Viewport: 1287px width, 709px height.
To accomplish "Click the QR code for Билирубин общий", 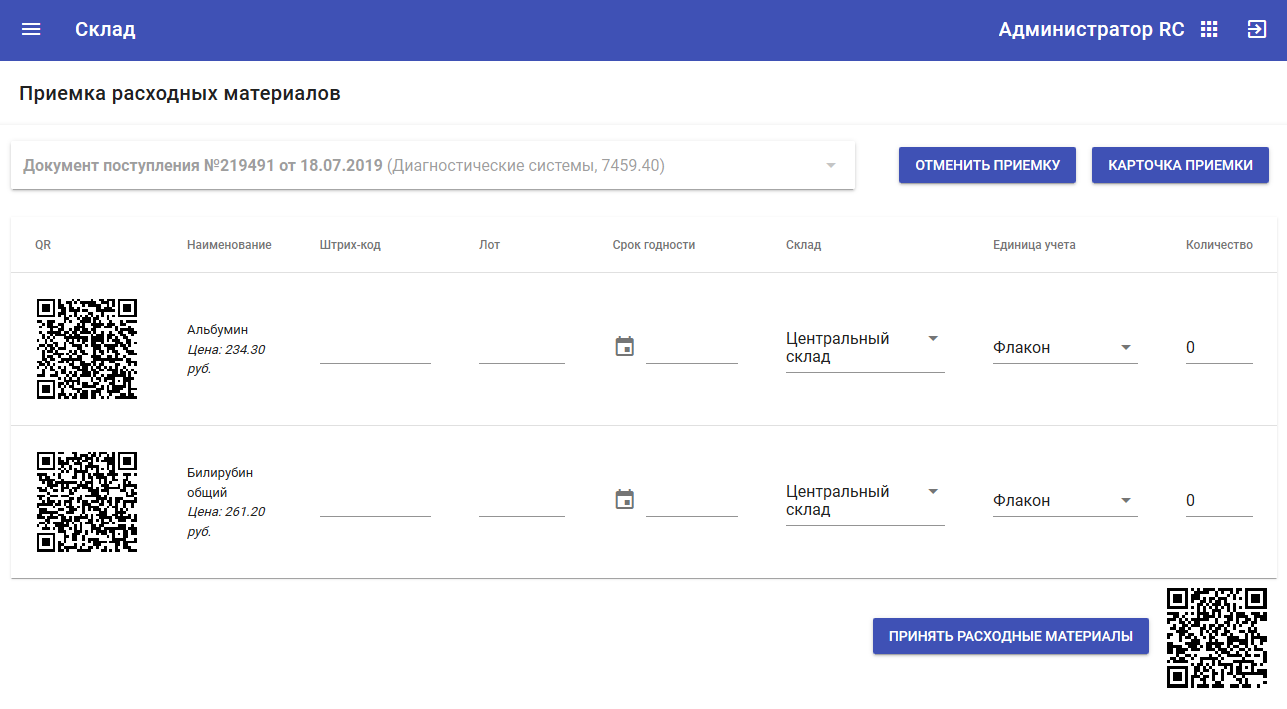I will 87,502.
